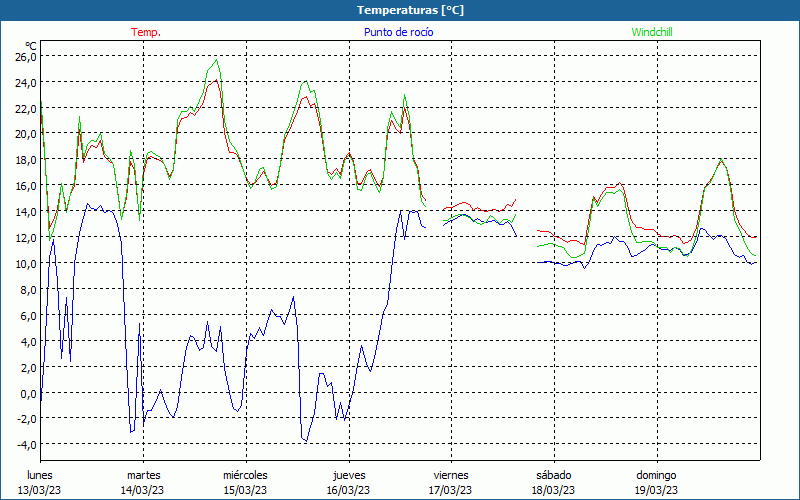Click the 'Temperaturas [°C]' chart title
This screenshot has height=500, width=800.
click(x=410, y=10)
